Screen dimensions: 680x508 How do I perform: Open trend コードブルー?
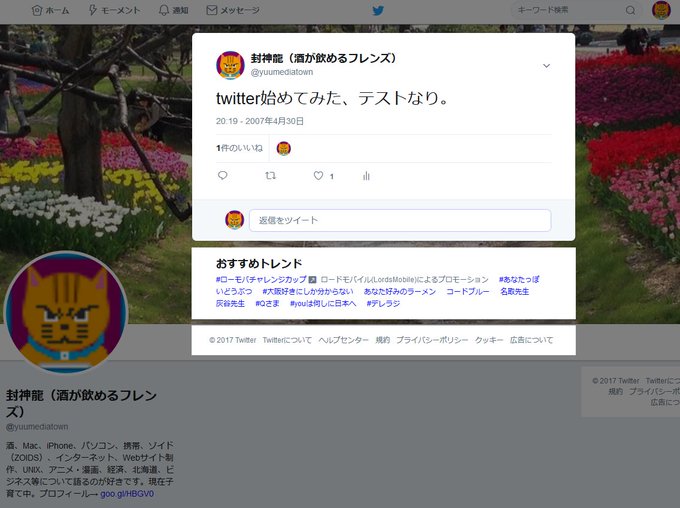pyautogui.click(x=468, y=292)
